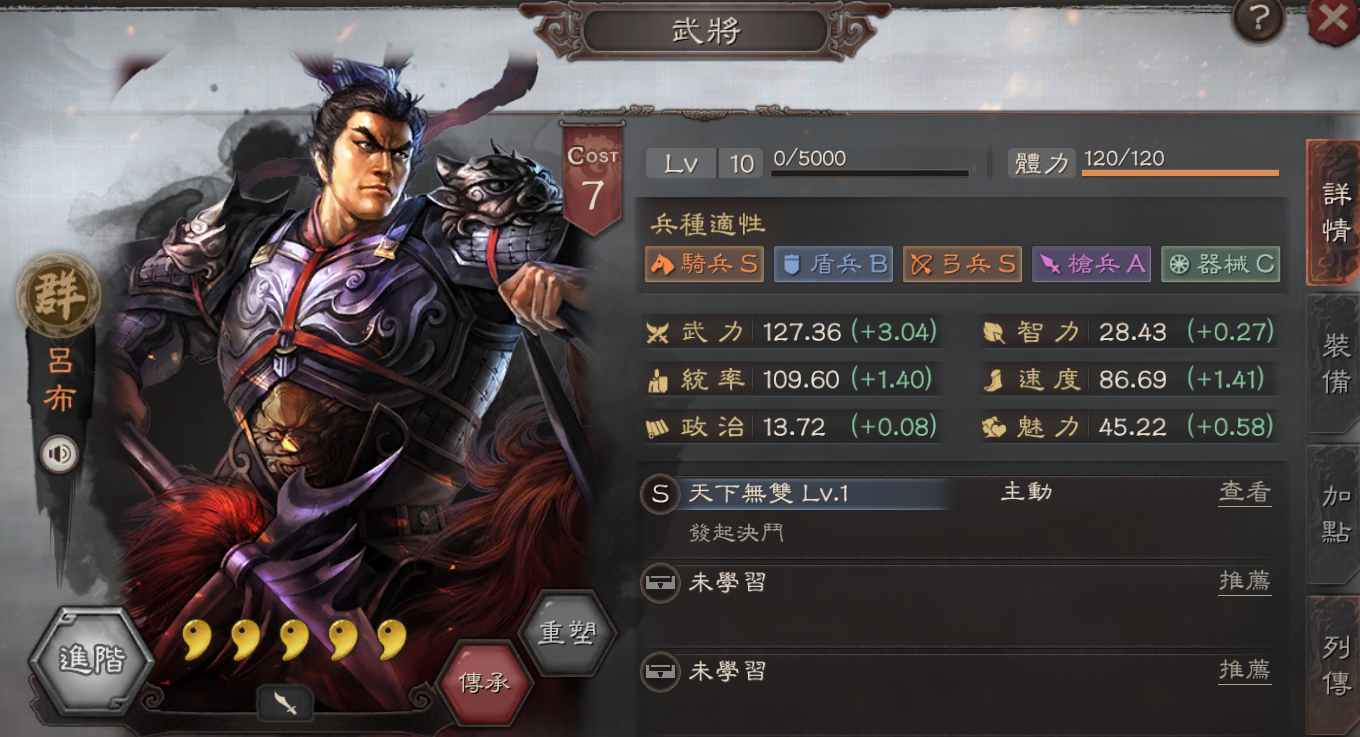
Task: Select the 器械 C troop aptitude badge
Action: (1220, 264)
